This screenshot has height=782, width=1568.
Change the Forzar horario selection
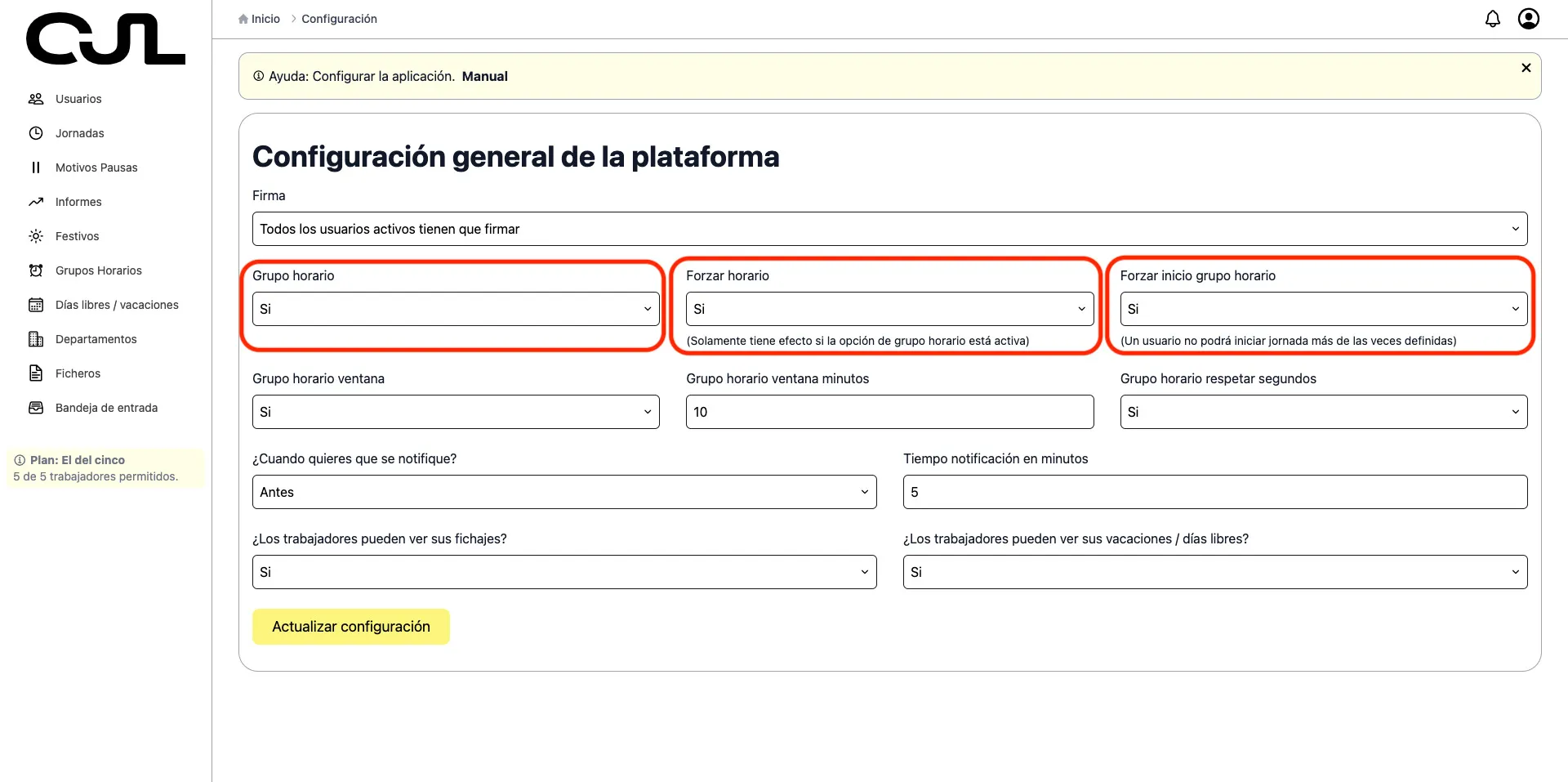point(889,308)
